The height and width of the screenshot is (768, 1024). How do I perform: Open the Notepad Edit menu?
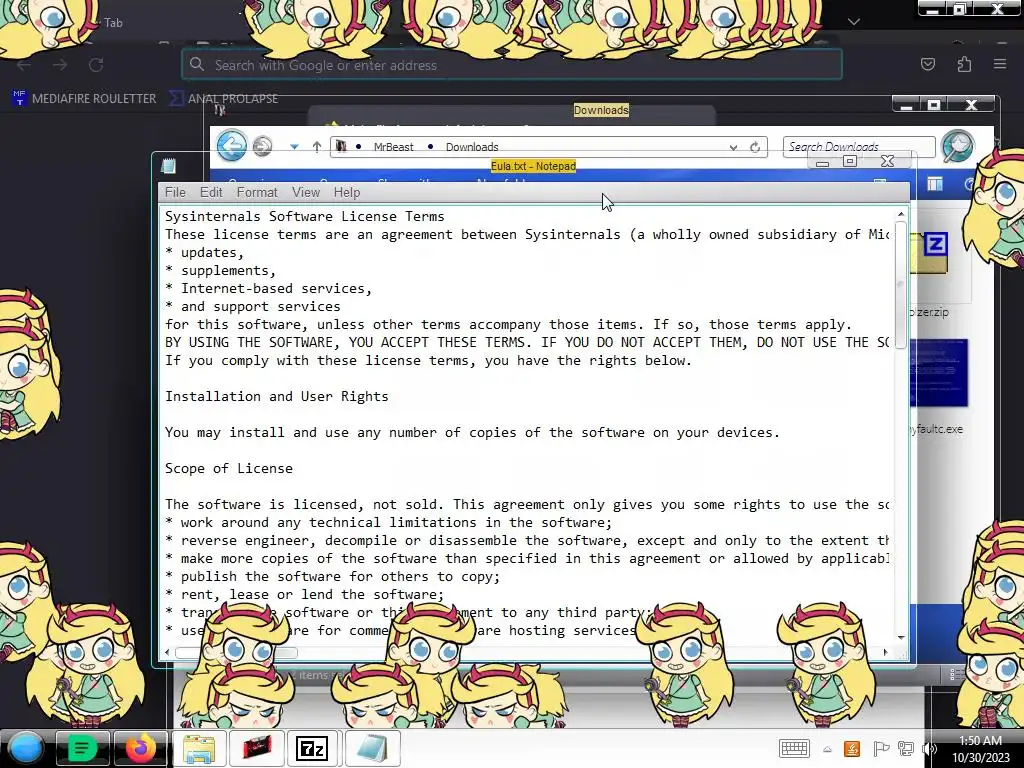[x=211, y=192]
